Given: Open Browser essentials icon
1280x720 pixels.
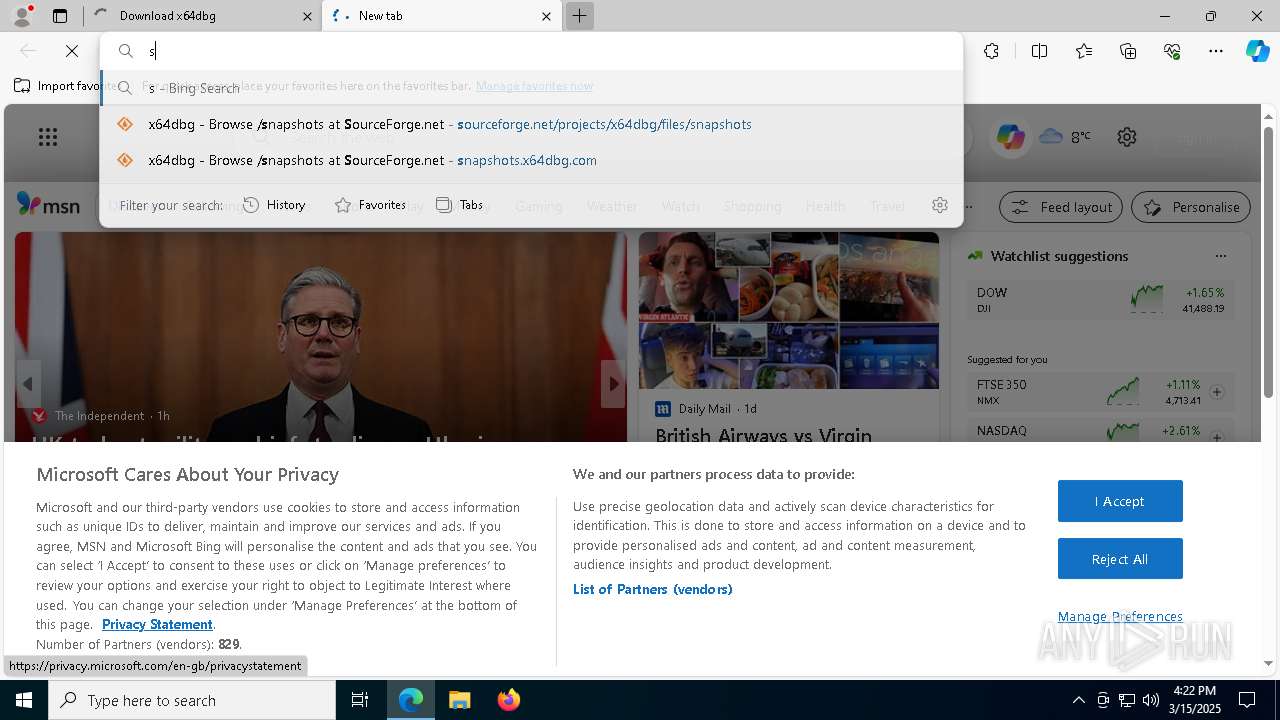Looking at the screenshot, I should click(x=1172, y=51).
